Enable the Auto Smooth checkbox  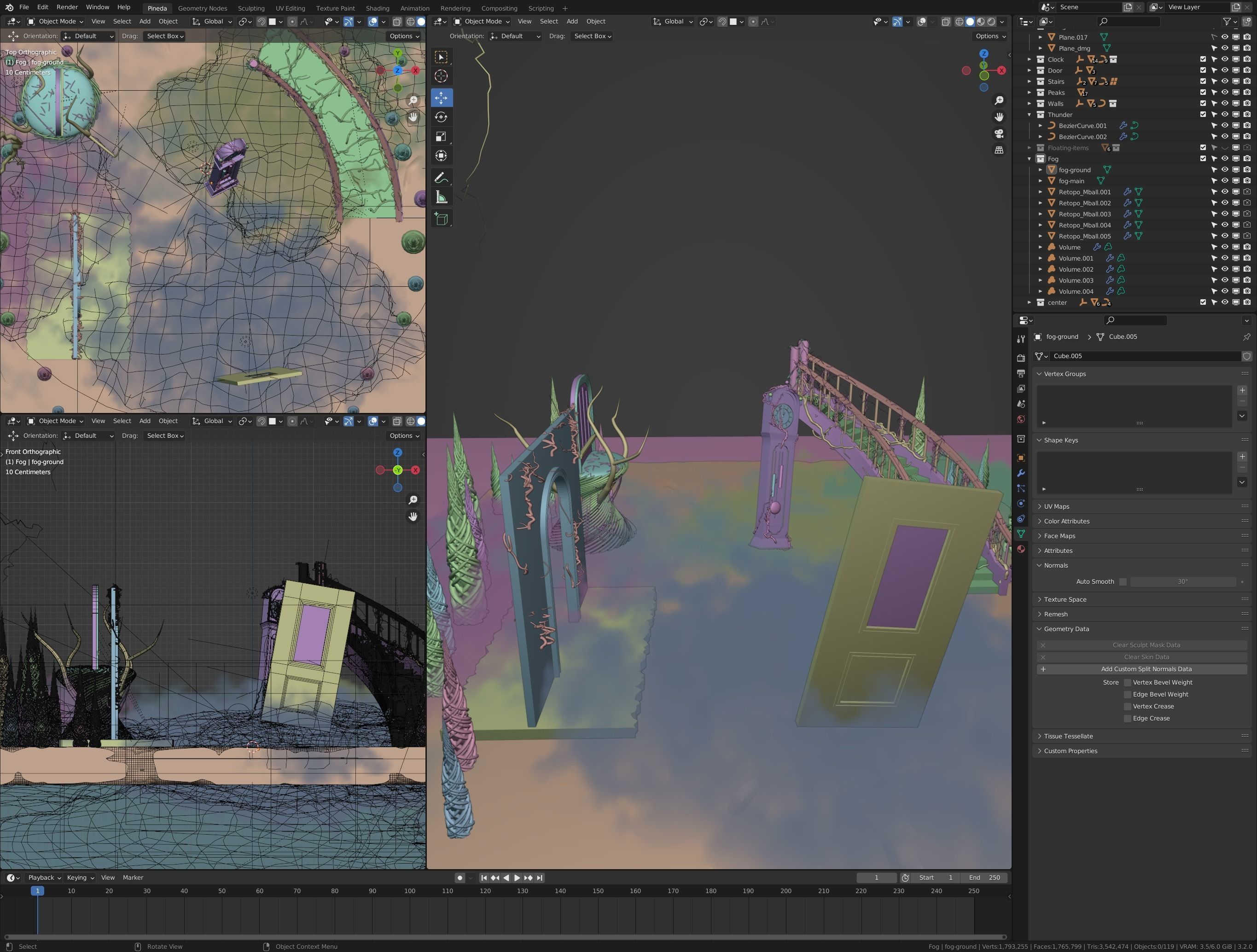(x=1123, y=582)
